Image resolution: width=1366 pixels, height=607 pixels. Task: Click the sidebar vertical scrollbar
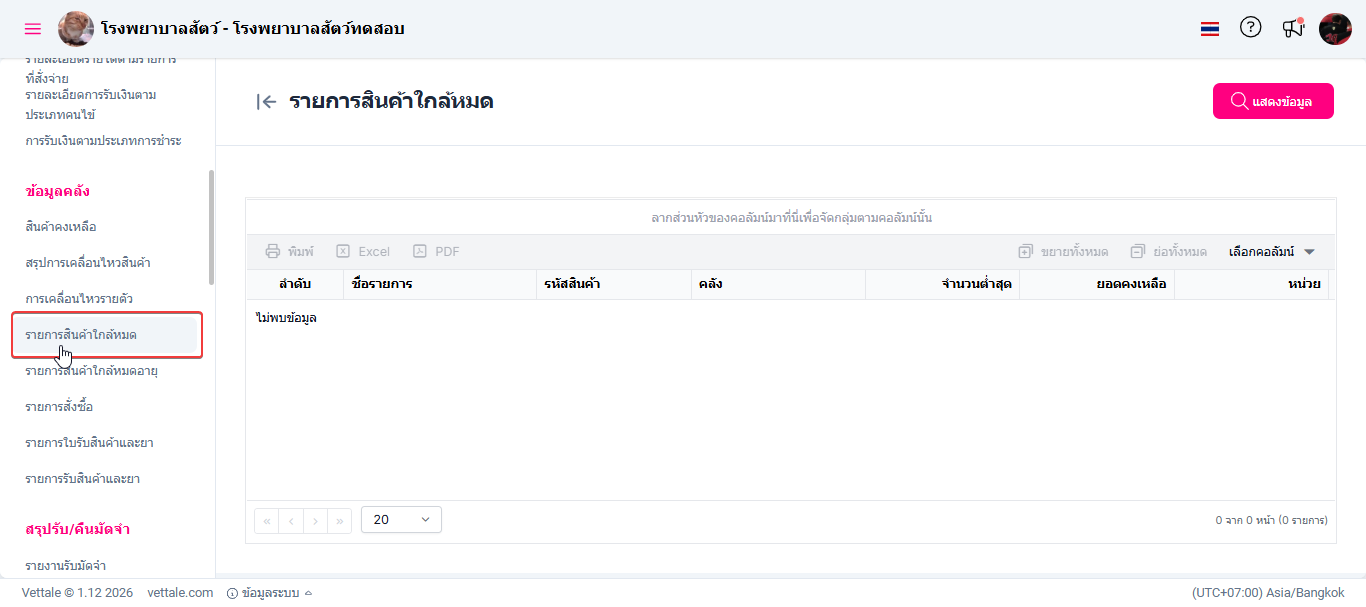point(211,227)
